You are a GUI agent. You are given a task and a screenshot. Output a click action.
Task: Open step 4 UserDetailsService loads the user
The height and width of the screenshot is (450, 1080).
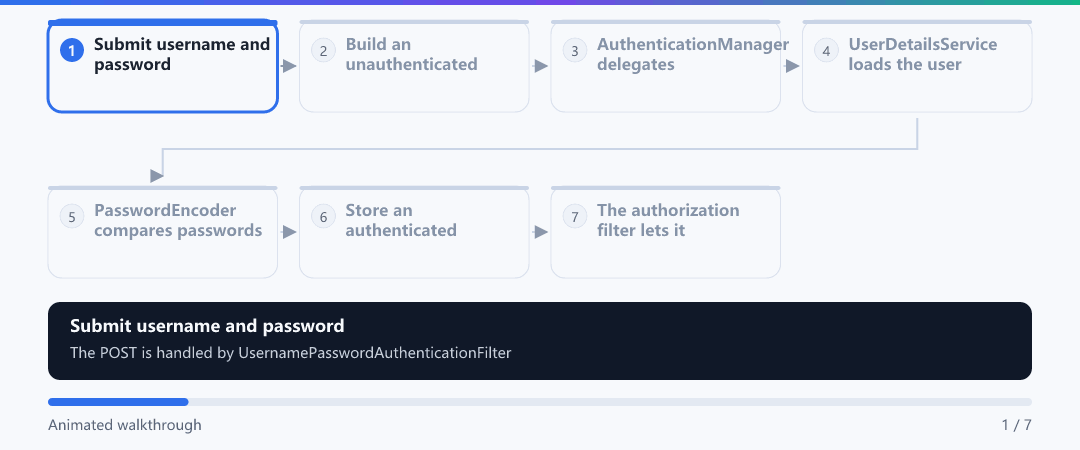(x=917, y=66)
